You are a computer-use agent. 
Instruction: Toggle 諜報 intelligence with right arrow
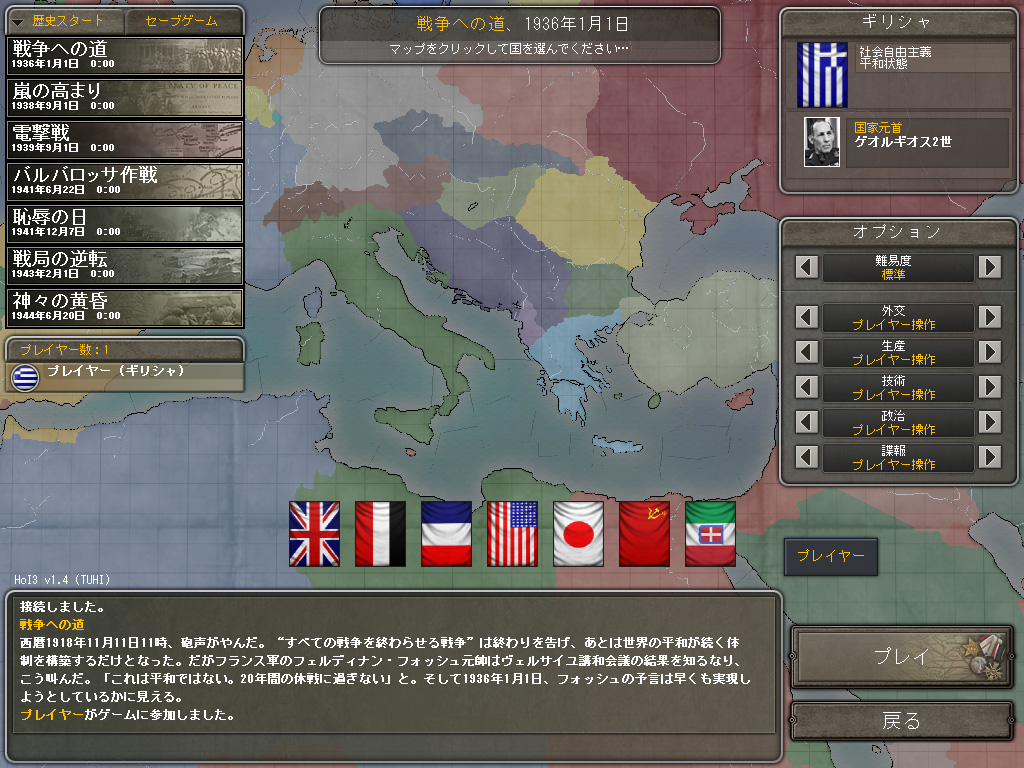point(990,457)
